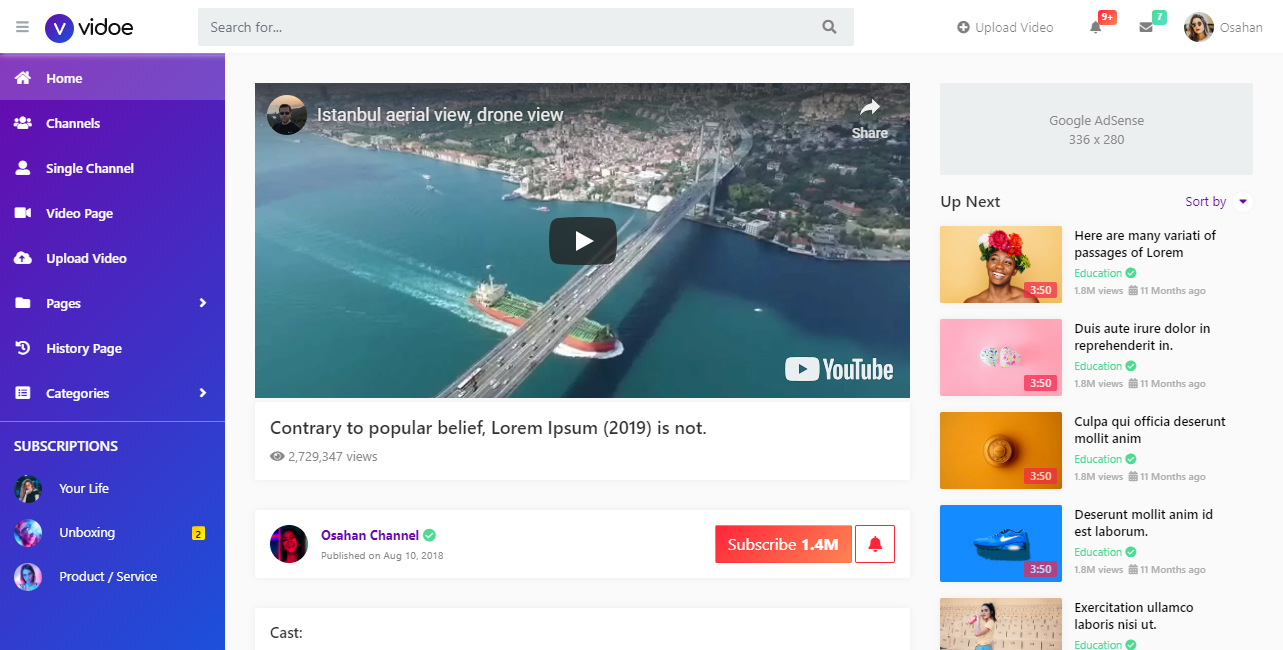The height and width of the screenshot is (650, 1283).
Task: Open the orange background video thumbnail
Action: click(1001, 450)
